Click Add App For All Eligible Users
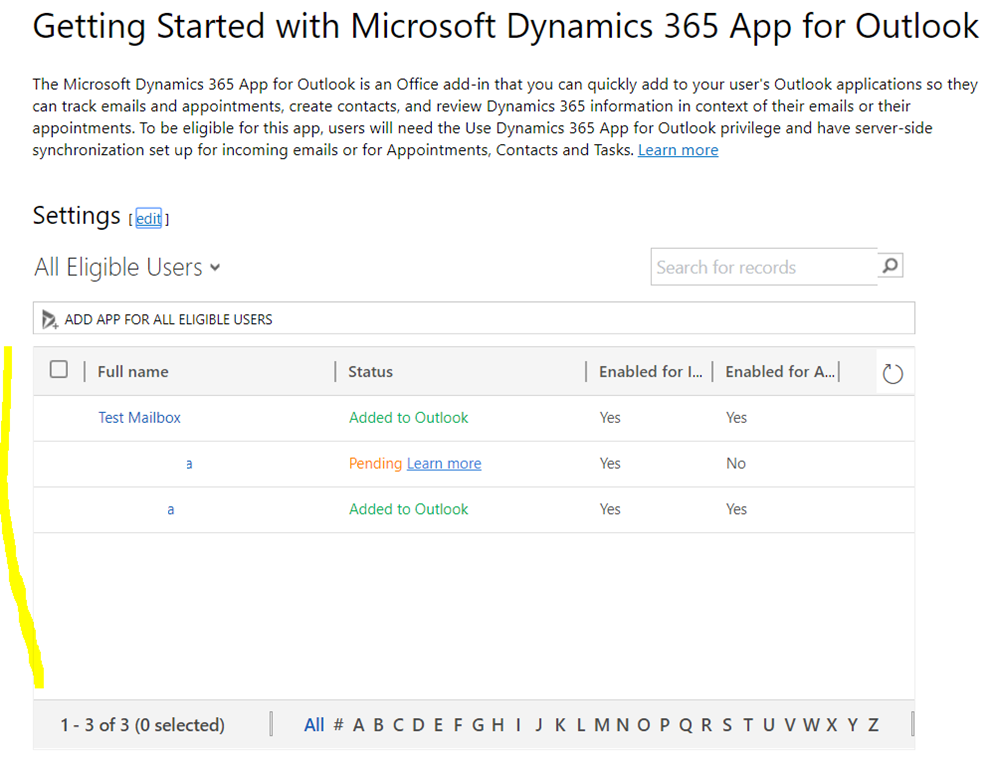The image size is (994, 768). point(168,319)
